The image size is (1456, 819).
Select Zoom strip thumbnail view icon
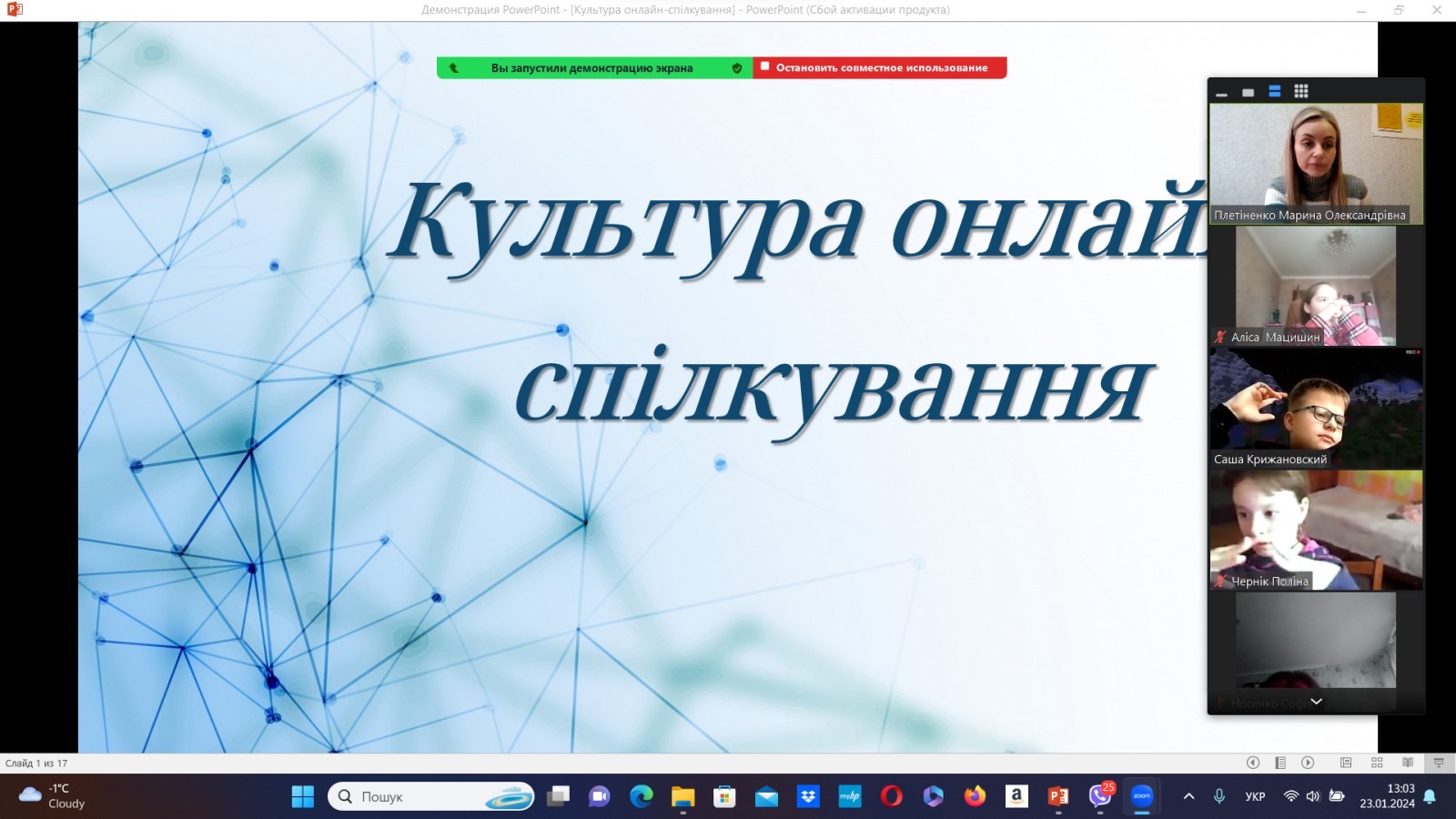pos(1274,91)
